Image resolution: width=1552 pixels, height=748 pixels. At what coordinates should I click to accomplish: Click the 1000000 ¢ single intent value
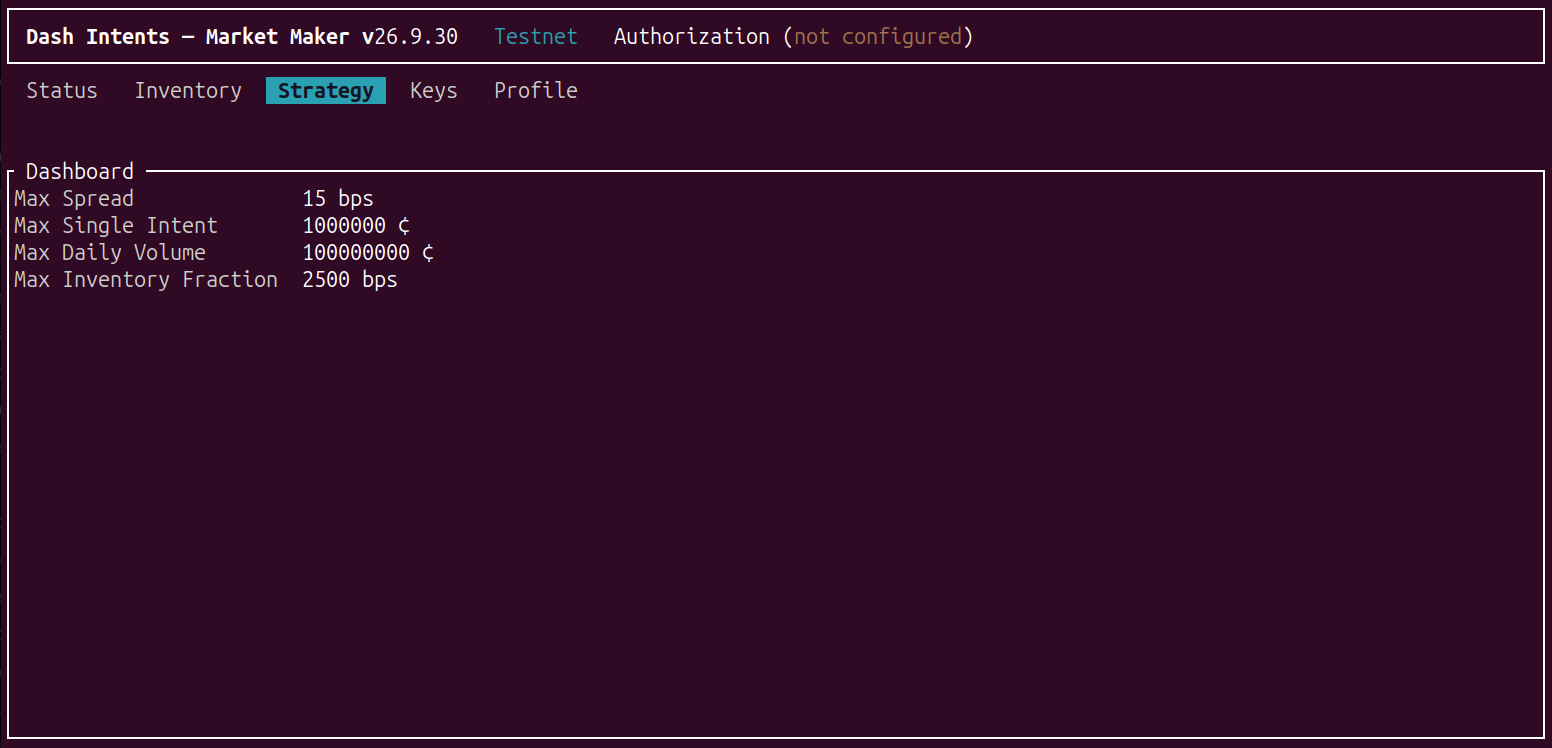tap(356, 226)
